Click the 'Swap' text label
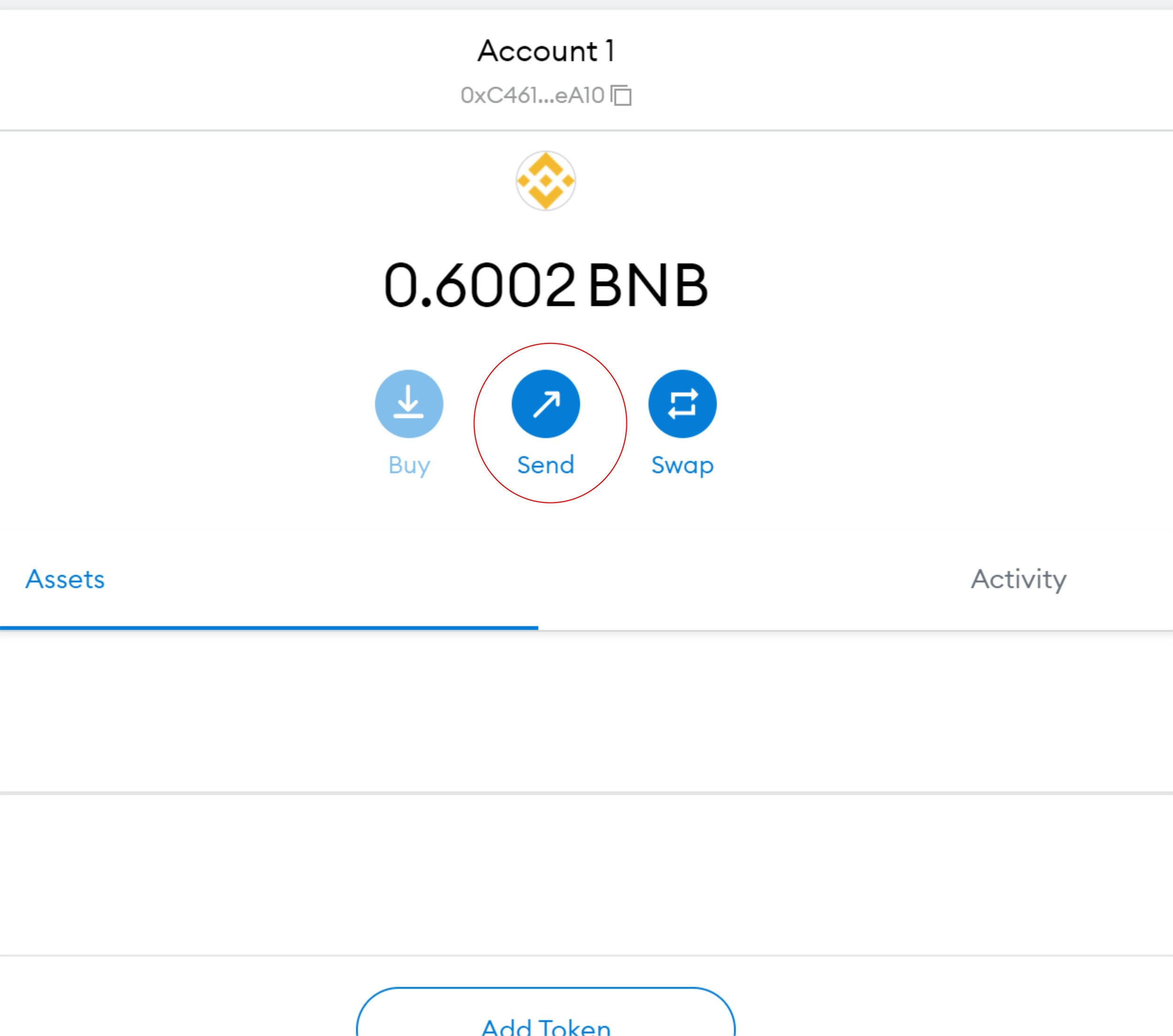Image resolution: width=1173 pixels, height=1036 pixels. click(x=682, y=465)
